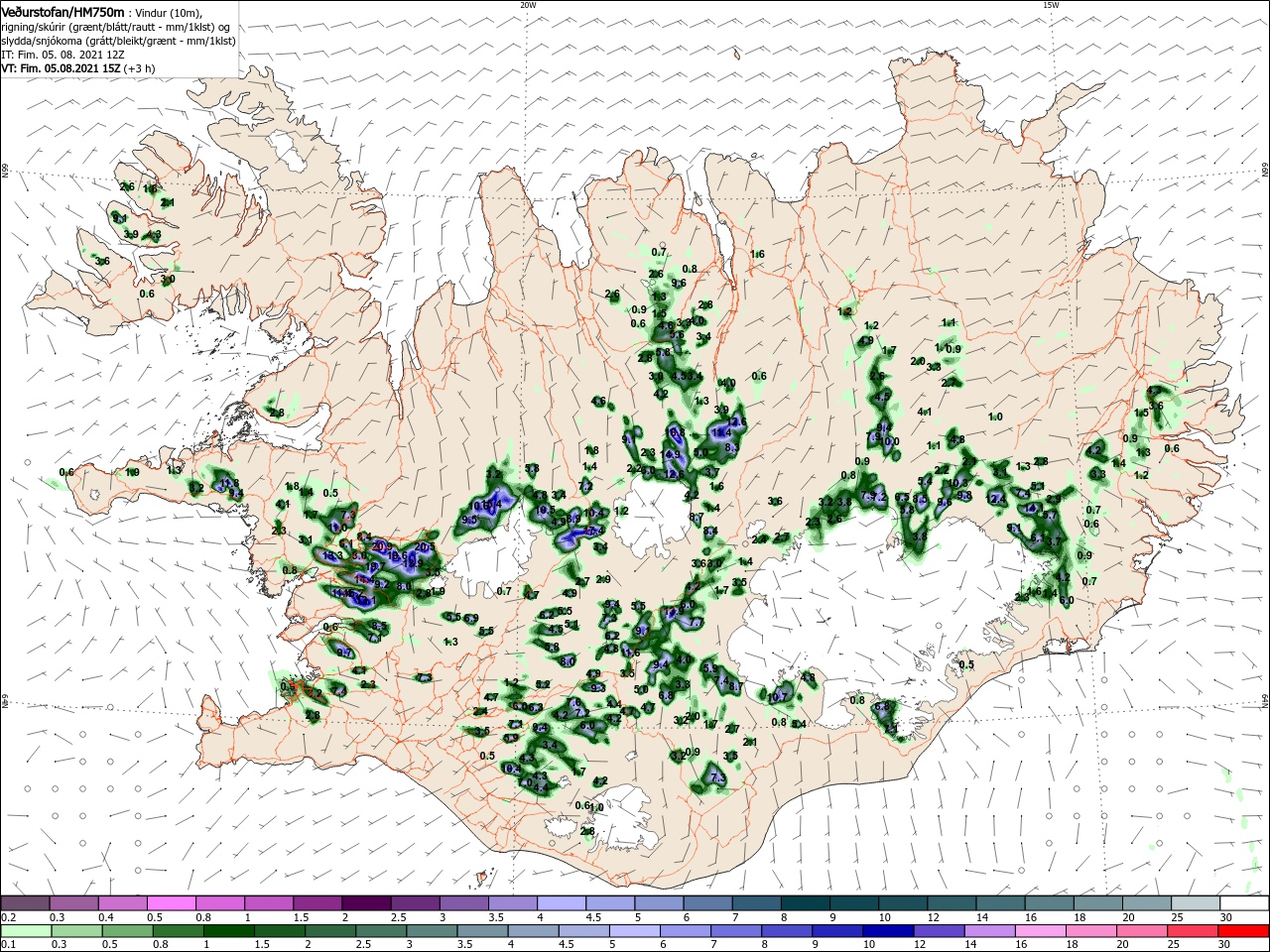Viewport: 1270px width, 952px height.
Task: Pick the light pink 16–18 lower-scale swatch
Action: pos(1039,931)
